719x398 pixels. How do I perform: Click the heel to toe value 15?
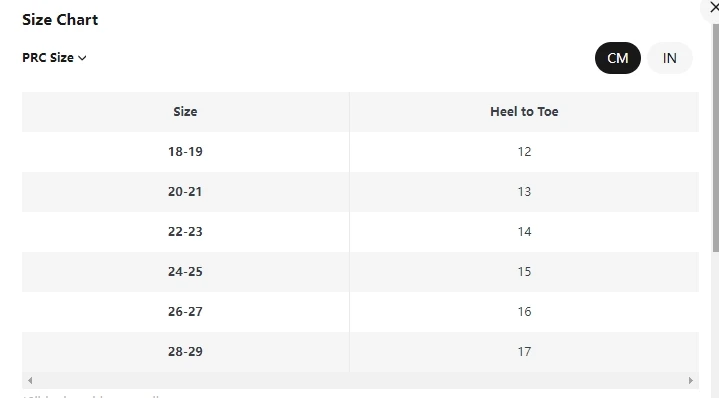524,271
